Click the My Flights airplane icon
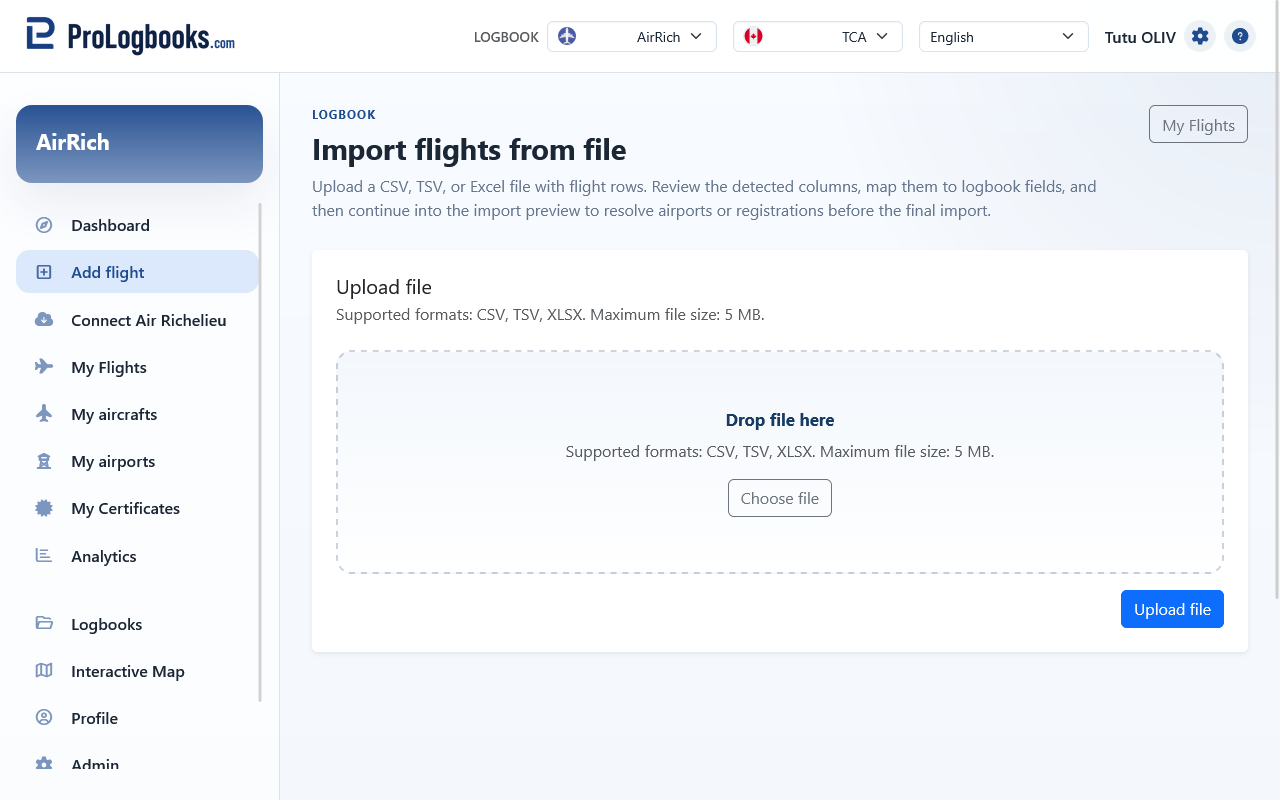 coord(44,367)
